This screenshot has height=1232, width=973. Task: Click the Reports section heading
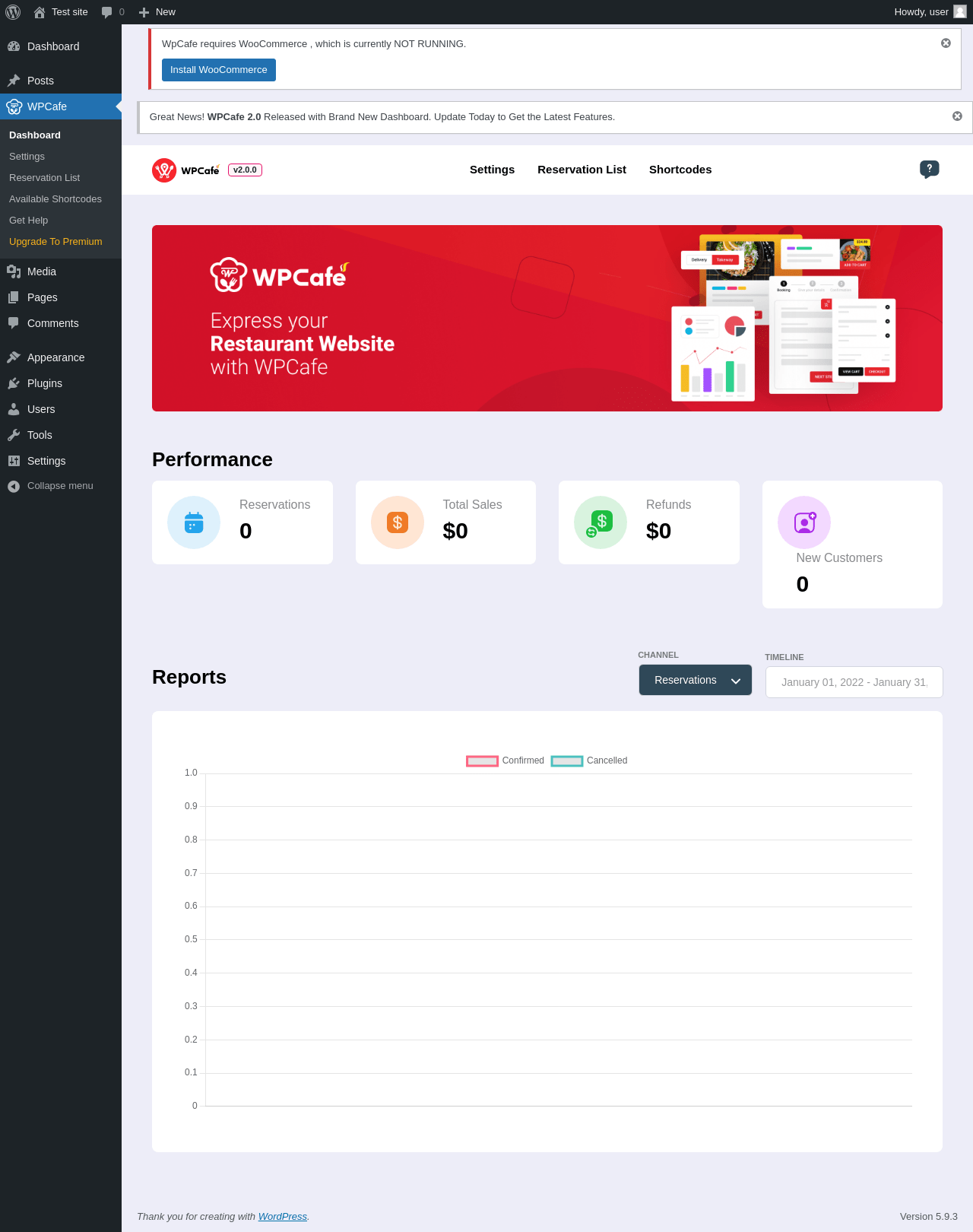coord(189,677)
